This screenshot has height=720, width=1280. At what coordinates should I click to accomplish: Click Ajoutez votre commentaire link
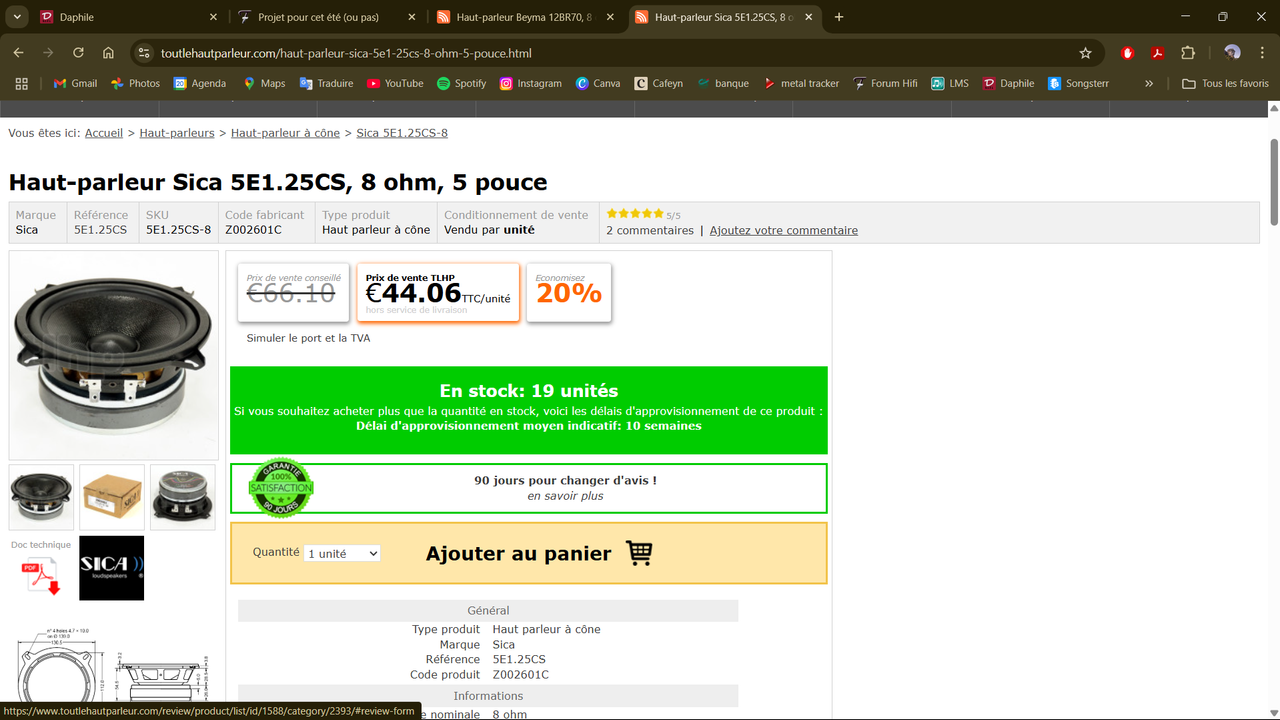pos(784,230)
